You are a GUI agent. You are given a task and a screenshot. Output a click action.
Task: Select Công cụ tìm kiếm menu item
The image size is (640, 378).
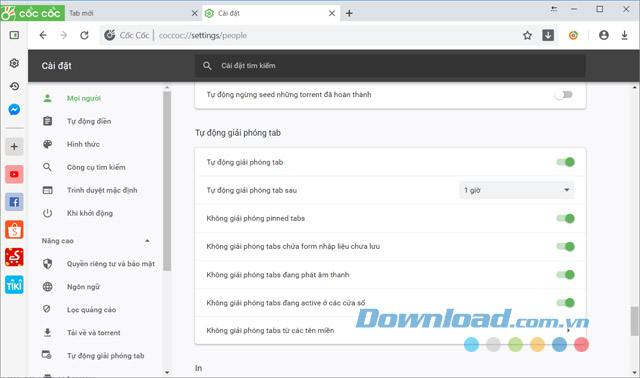tap(97, 167)
